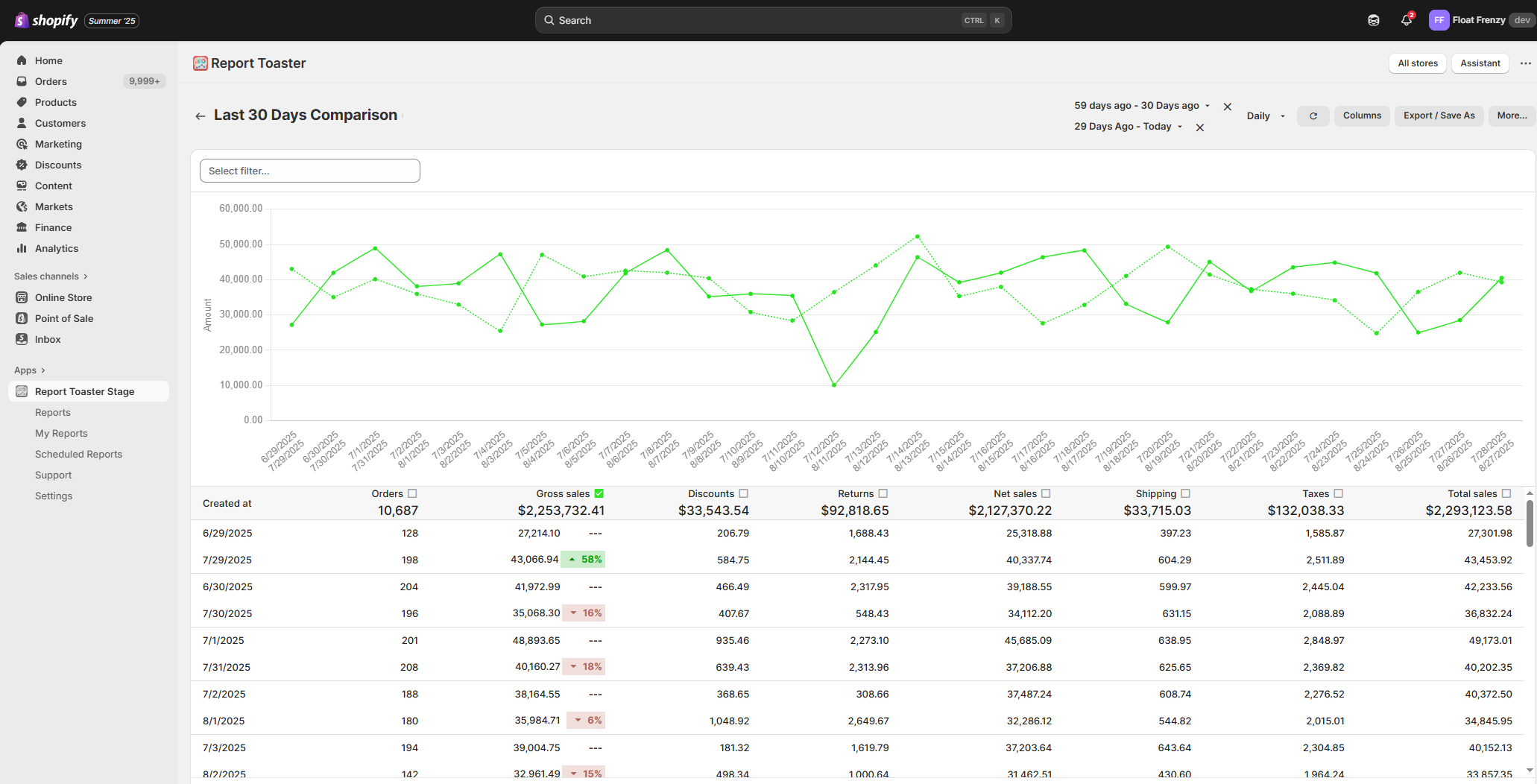Click the Columns button

(x=1362, y=116)
